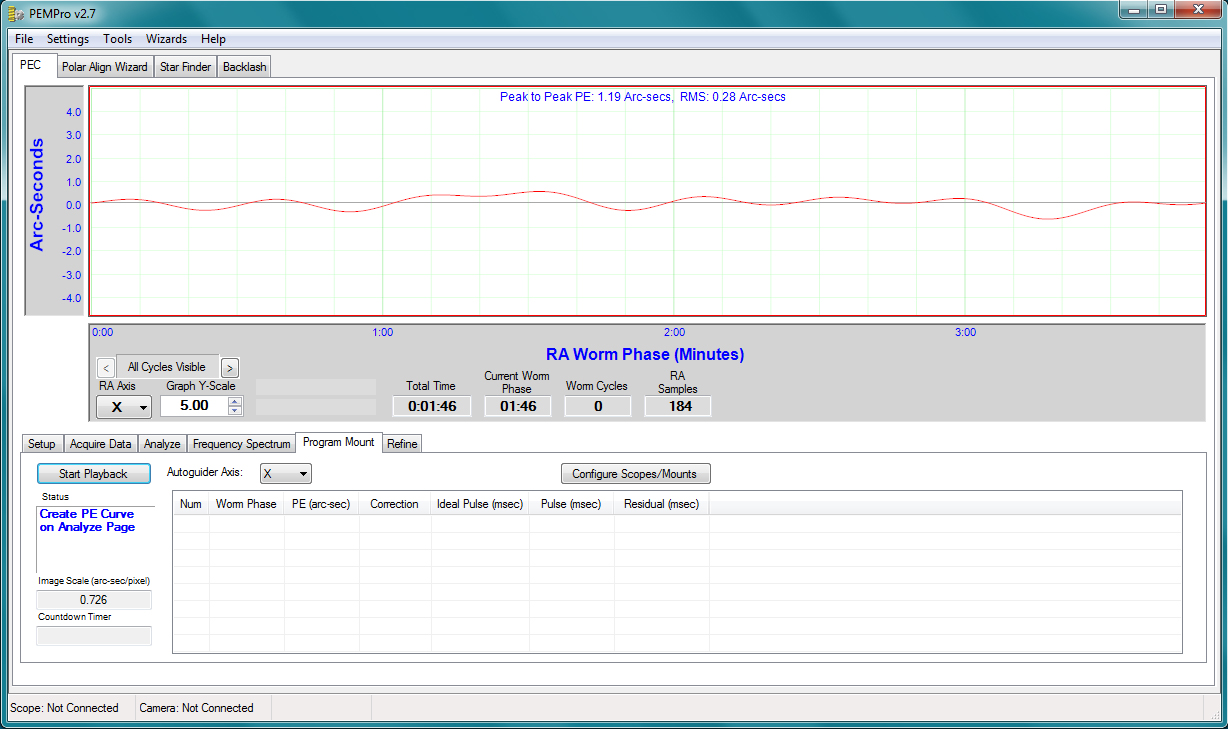Click the Num column header
Screen dimensions: 1228x729
point(191,504)
